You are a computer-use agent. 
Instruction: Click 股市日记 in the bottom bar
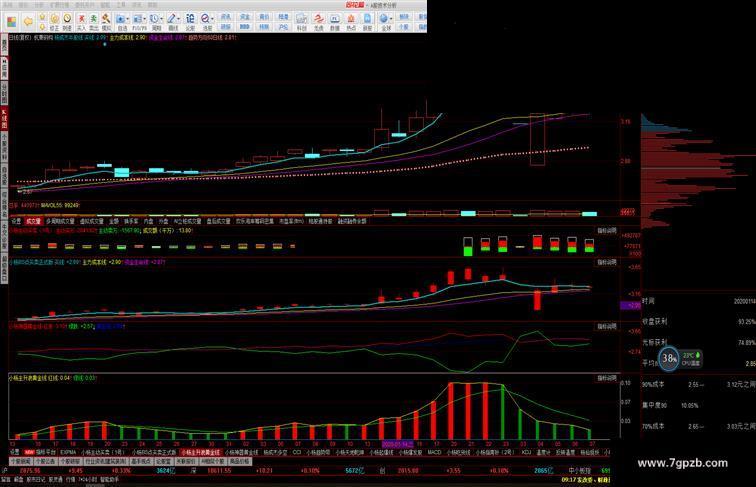(x=35, y=480)
